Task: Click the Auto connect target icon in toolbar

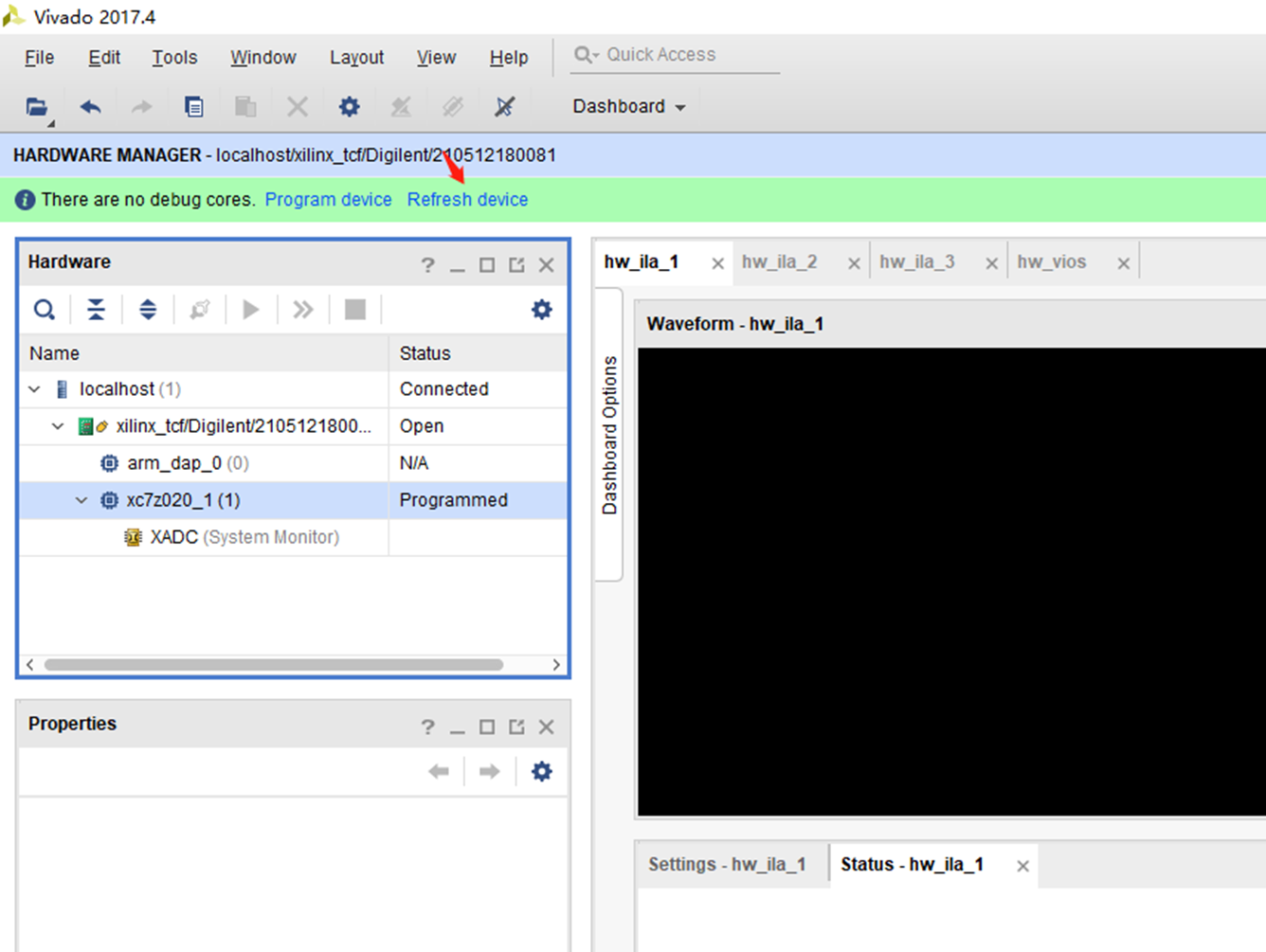Action: [x=401, y=107]
